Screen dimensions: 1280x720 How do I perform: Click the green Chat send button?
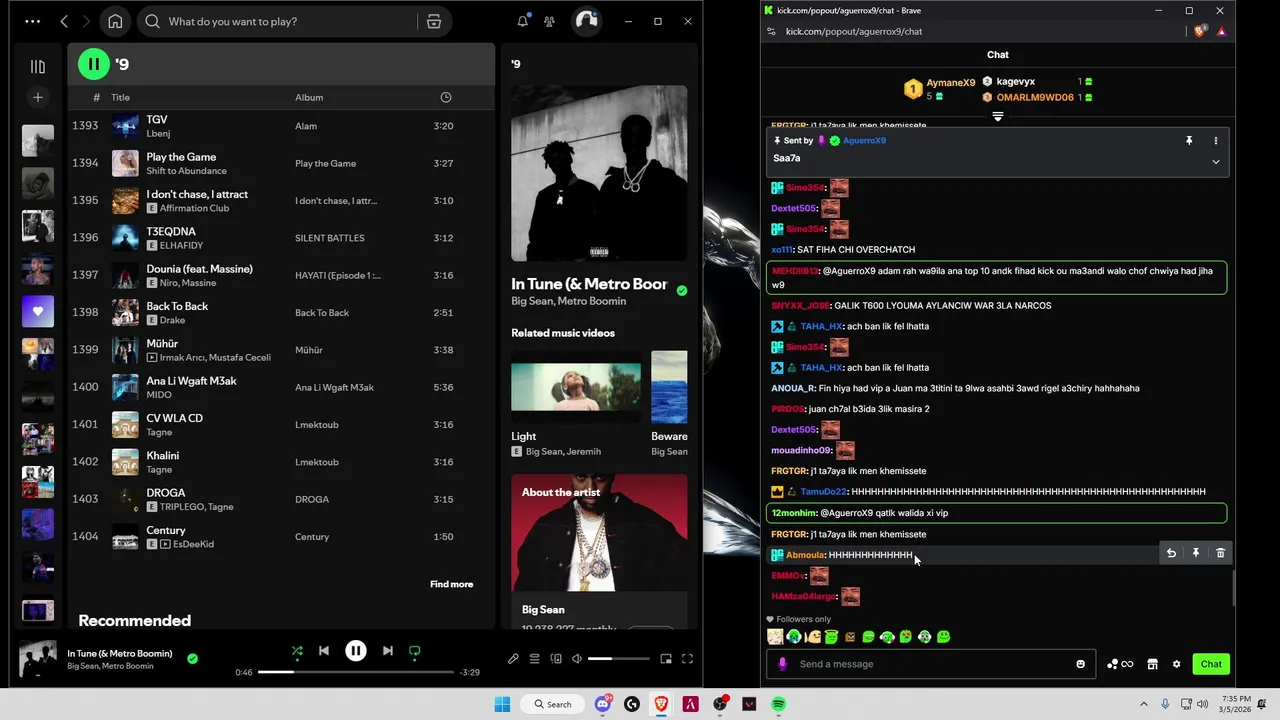(x=1211, y=664)
